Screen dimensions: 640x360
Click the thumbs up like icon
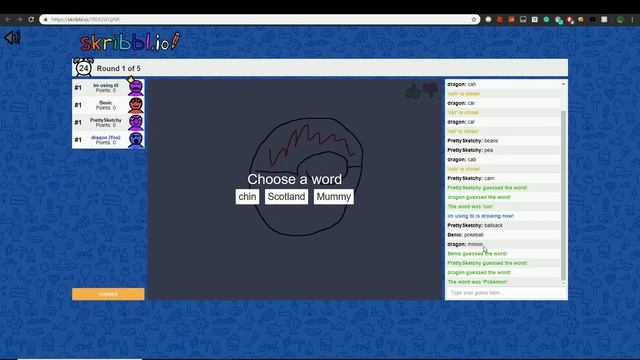413,91
